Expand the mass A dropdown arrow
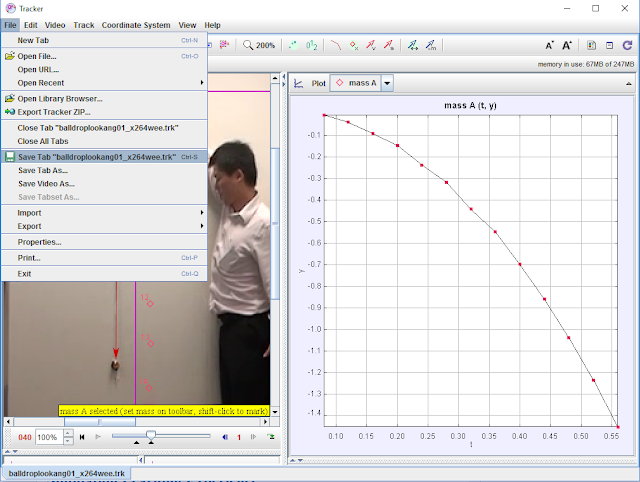640x482 pixels. [x=387, y=83]
